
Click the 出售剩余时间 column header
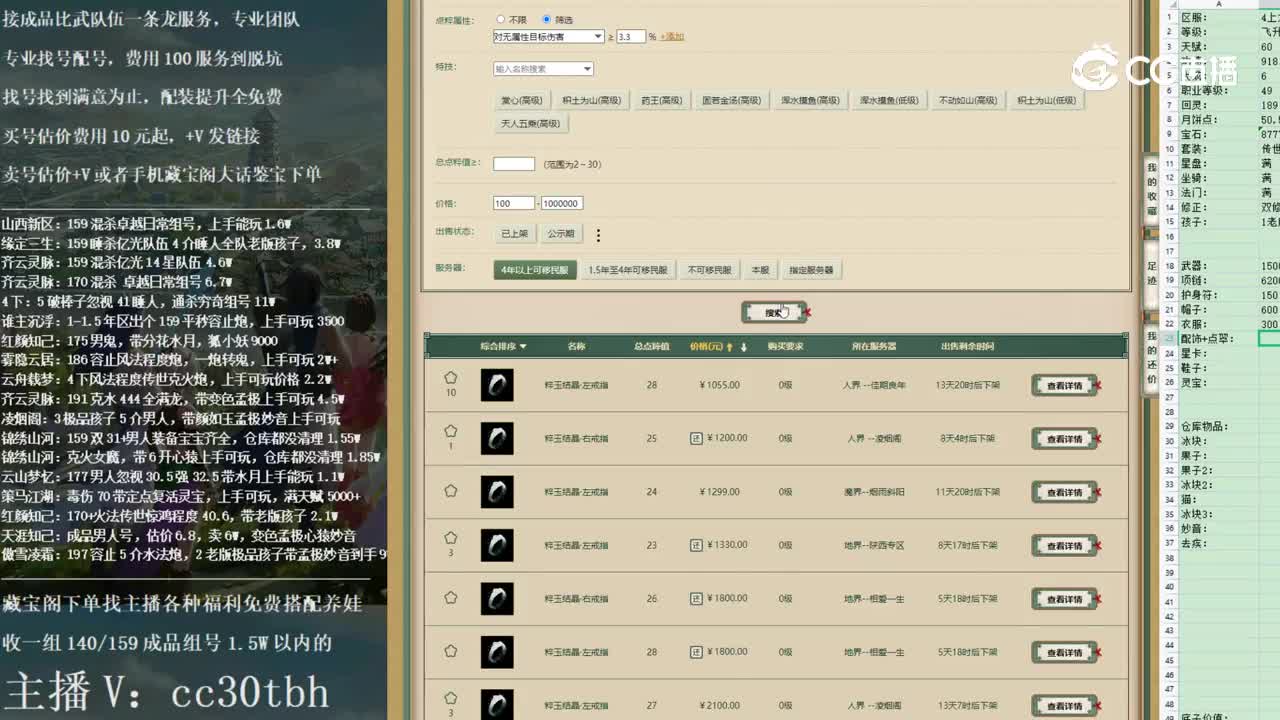[x=967, y=347]
